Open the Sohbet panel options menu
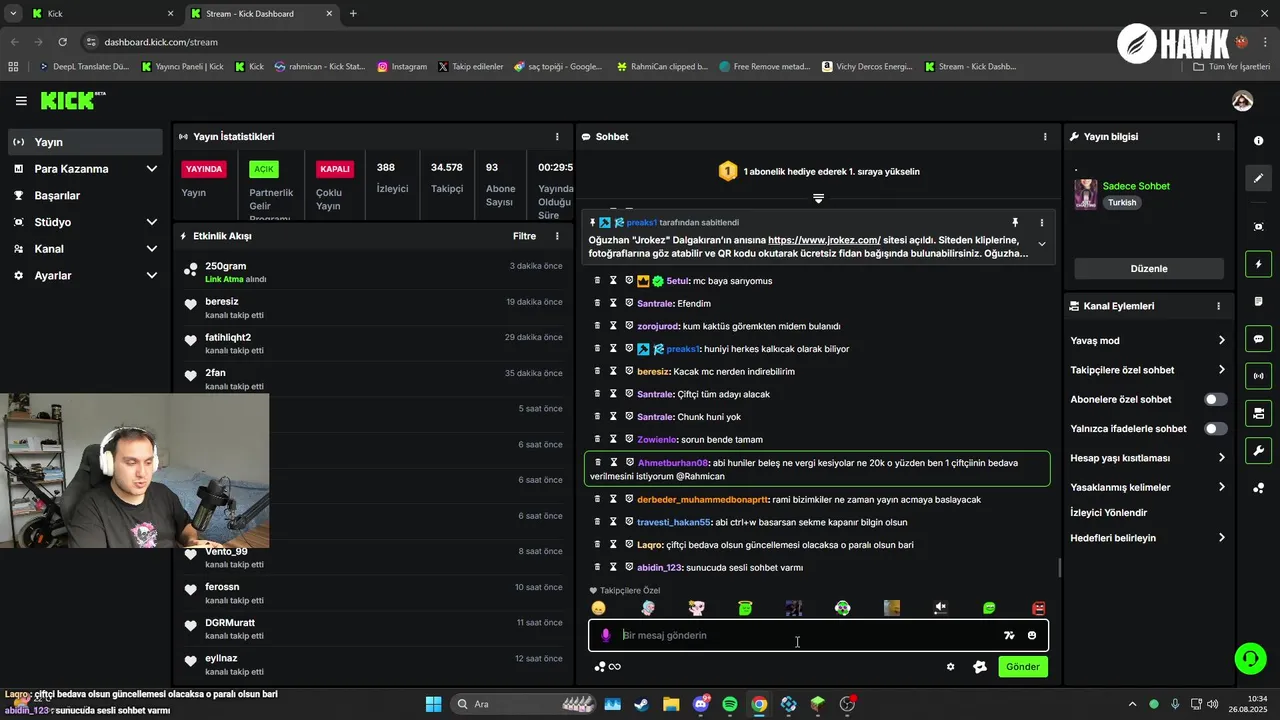1280x720 pixels. coord(1045,136)
